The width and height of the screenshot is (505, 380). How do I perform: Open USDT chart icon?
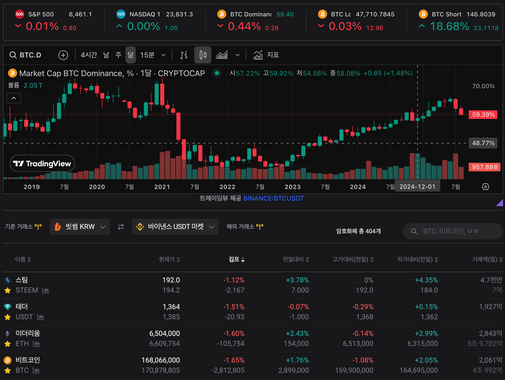coord(40,317)
